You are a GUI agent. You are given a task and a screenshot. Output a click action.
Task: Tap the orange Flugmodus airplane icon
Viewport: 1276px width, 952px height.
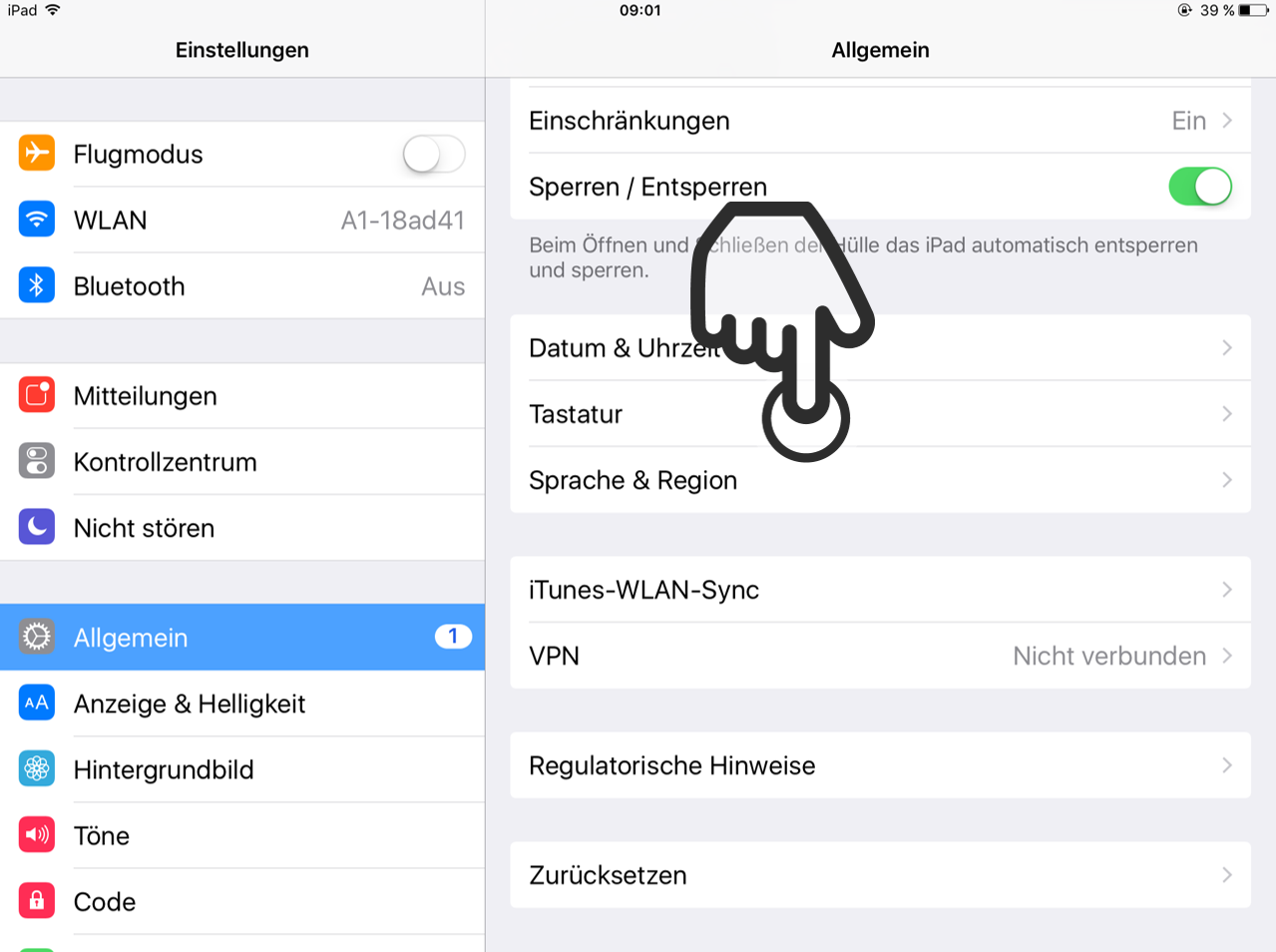tap(37, 154)
